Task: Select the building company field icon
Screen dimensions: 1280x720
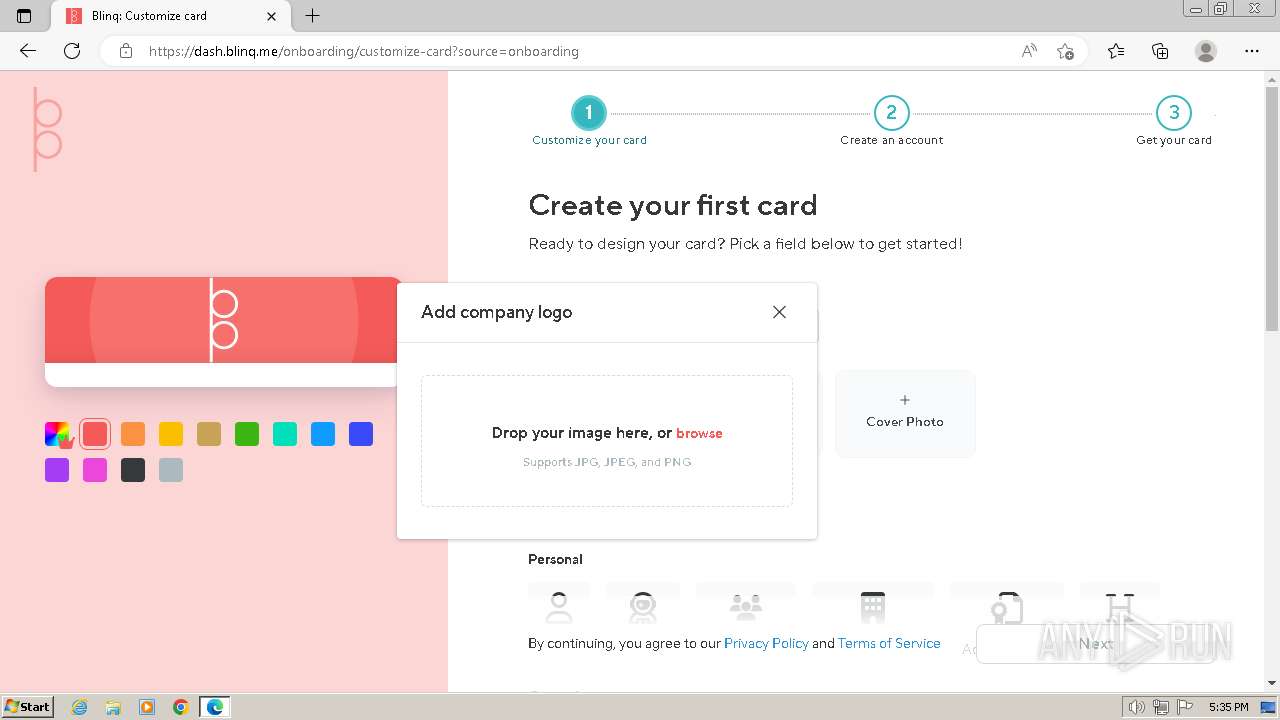Action: coord(873,607)
